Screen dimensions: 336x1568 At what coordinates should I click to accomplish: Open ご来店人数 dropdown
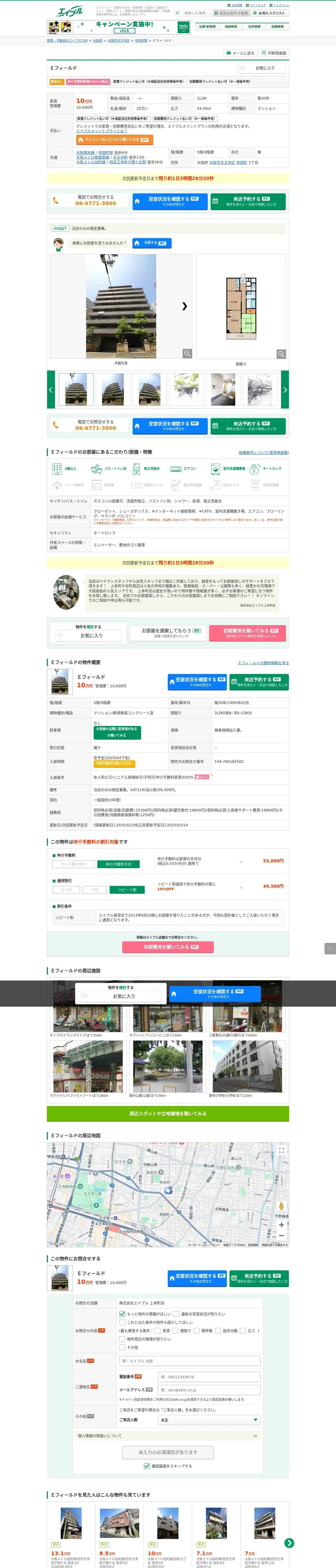(x=209, y=1420)
